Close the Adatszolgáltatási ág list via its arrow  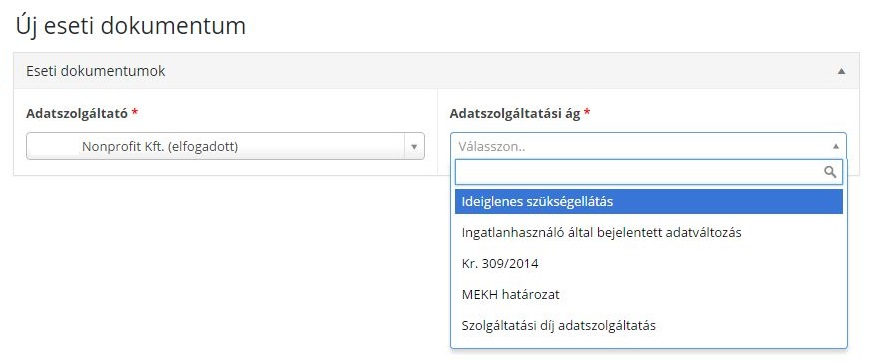[x=836, y=146]
